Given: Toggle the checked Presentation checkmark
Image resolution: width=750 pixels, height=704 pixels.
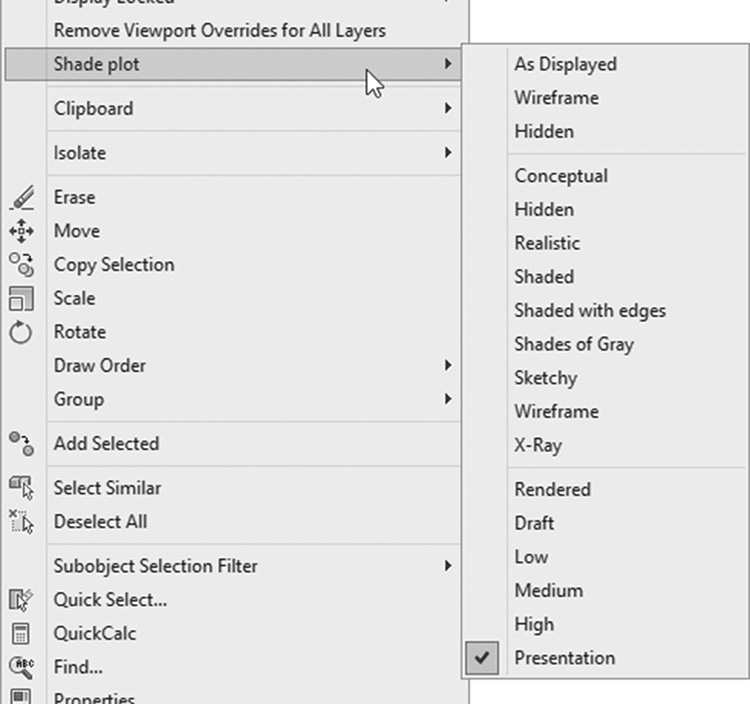Looking at the screenshot, I should pos(482,658).
